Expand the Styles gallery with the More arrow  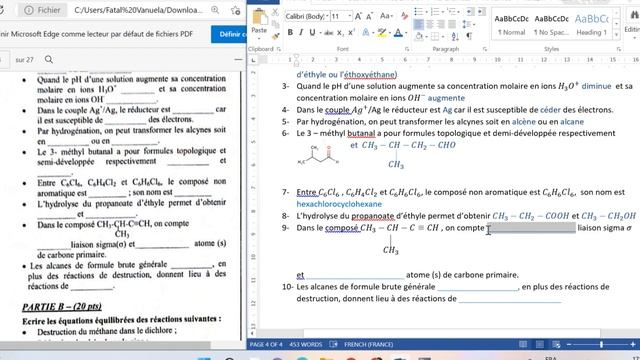point(616,36)
